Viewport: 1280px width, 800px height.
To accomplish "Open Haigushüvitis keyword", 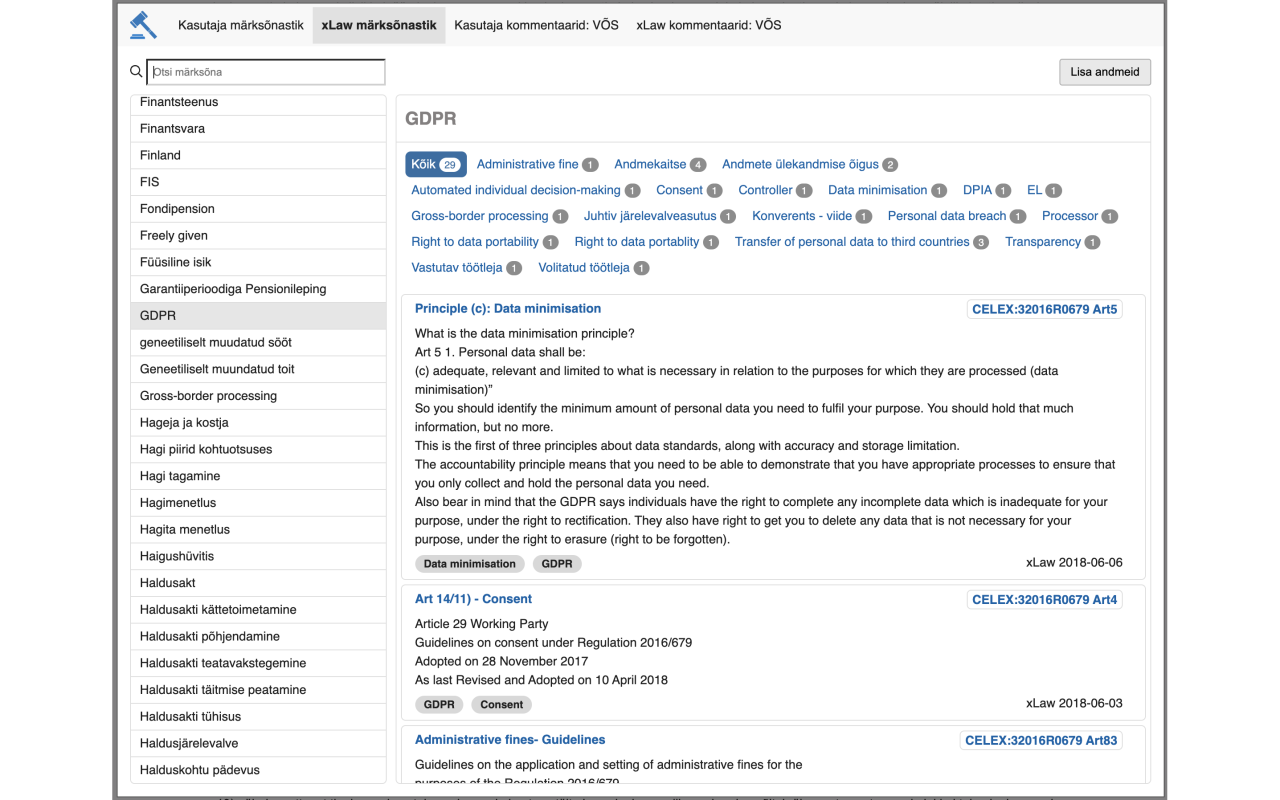I will pos(258,556).
